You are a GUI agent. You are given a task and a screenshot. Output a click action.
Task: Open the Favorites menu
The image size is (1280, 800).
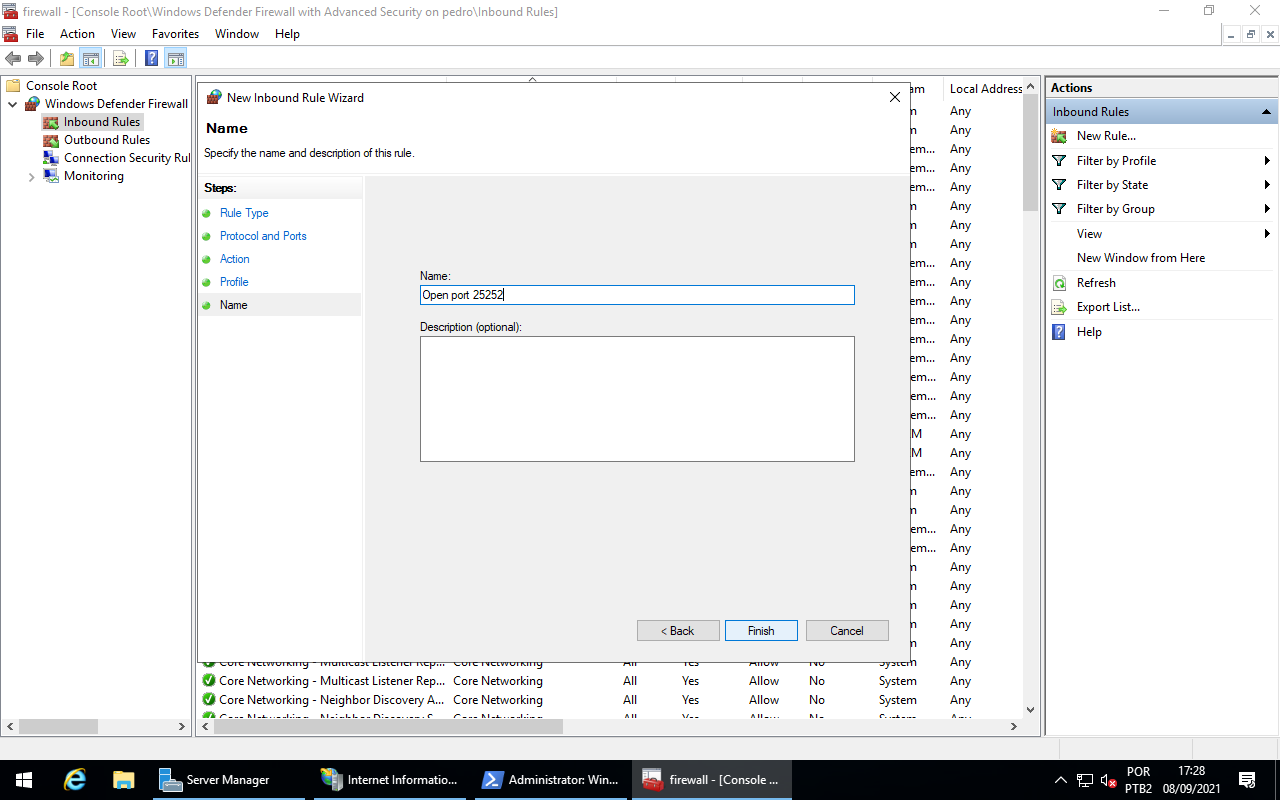click(175, 34)
